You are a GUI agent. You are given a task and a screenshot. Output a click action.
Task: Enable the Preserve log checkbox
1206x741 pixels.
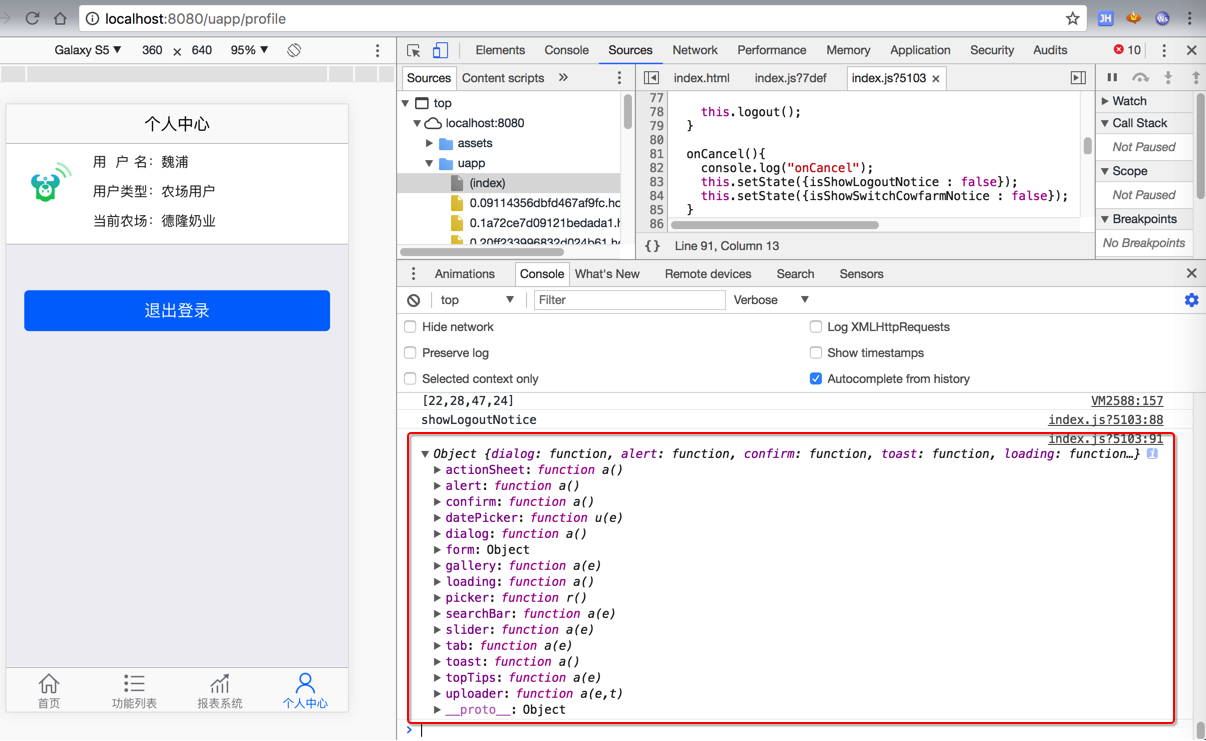[x=410, y=353]
